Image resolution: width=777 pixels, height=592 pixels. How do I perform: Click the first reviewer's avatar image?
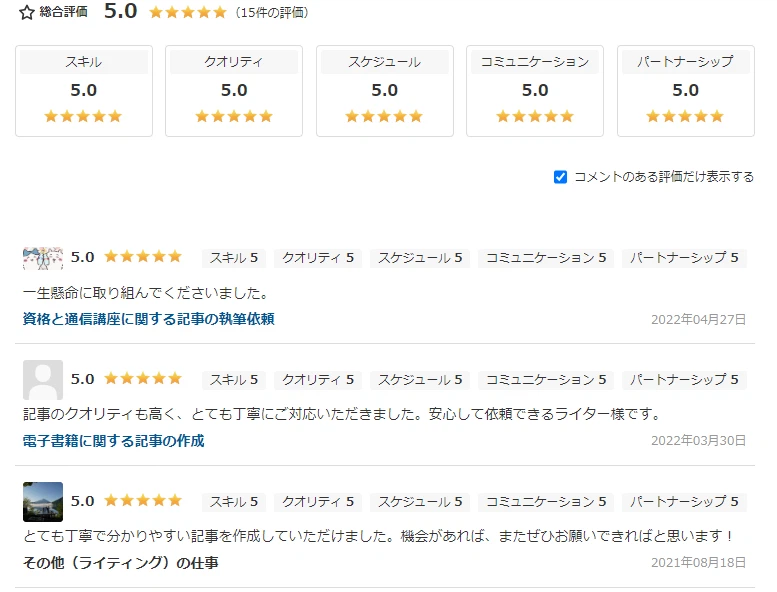(x=43, y=258)
